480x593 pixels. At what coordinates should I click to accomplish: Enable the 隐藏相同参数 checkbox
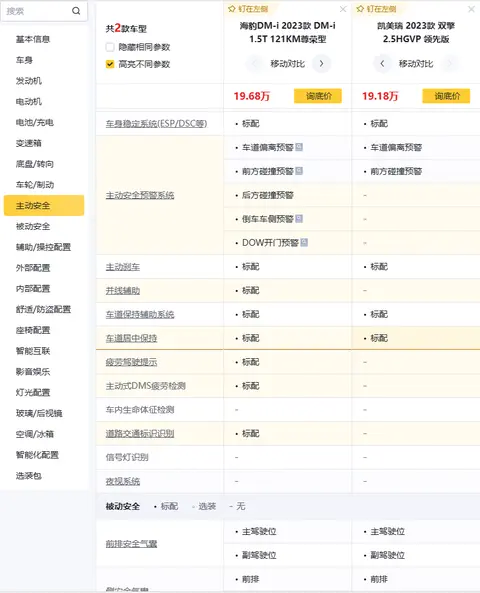coord(110,47)
